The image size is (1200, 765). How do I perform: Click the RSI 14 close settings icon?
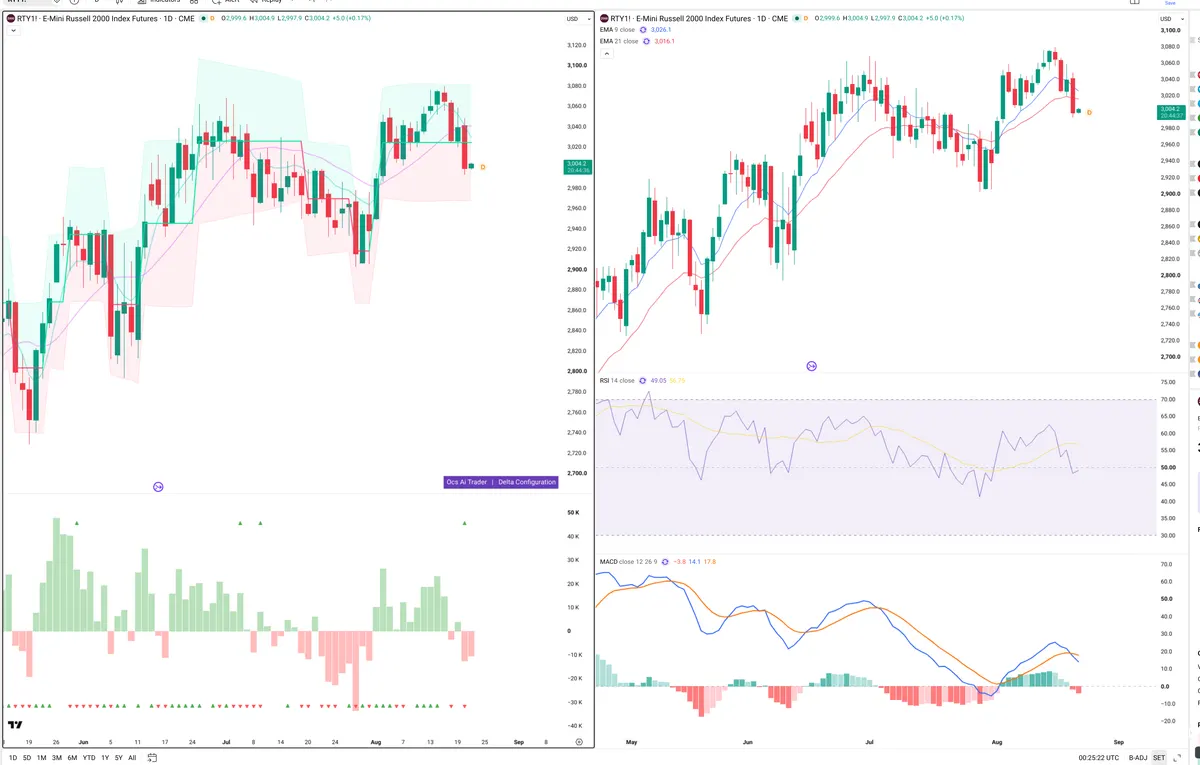click(643, 380)
